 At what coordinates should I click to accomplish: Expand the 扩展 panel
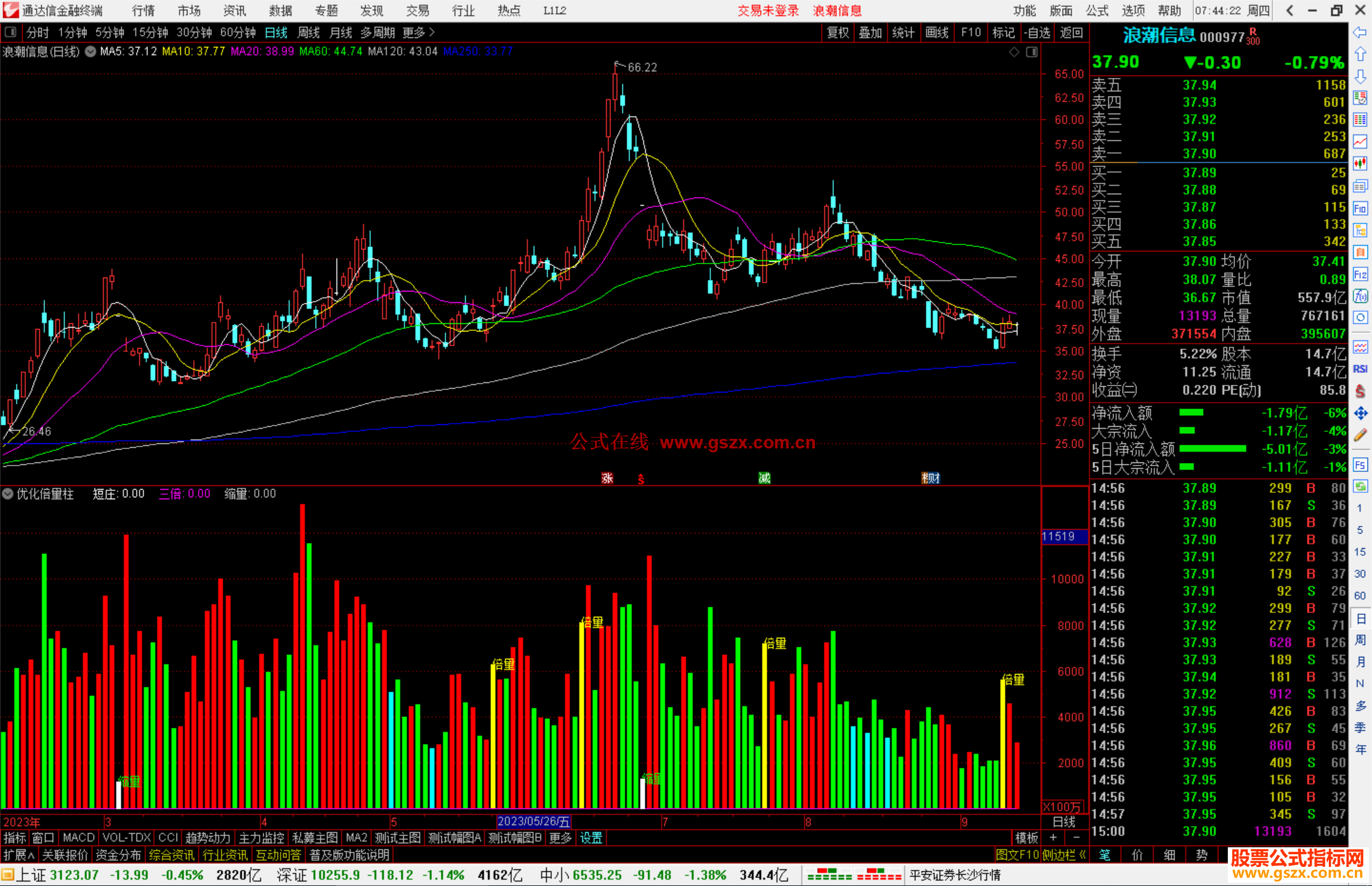tap(19, 855)
